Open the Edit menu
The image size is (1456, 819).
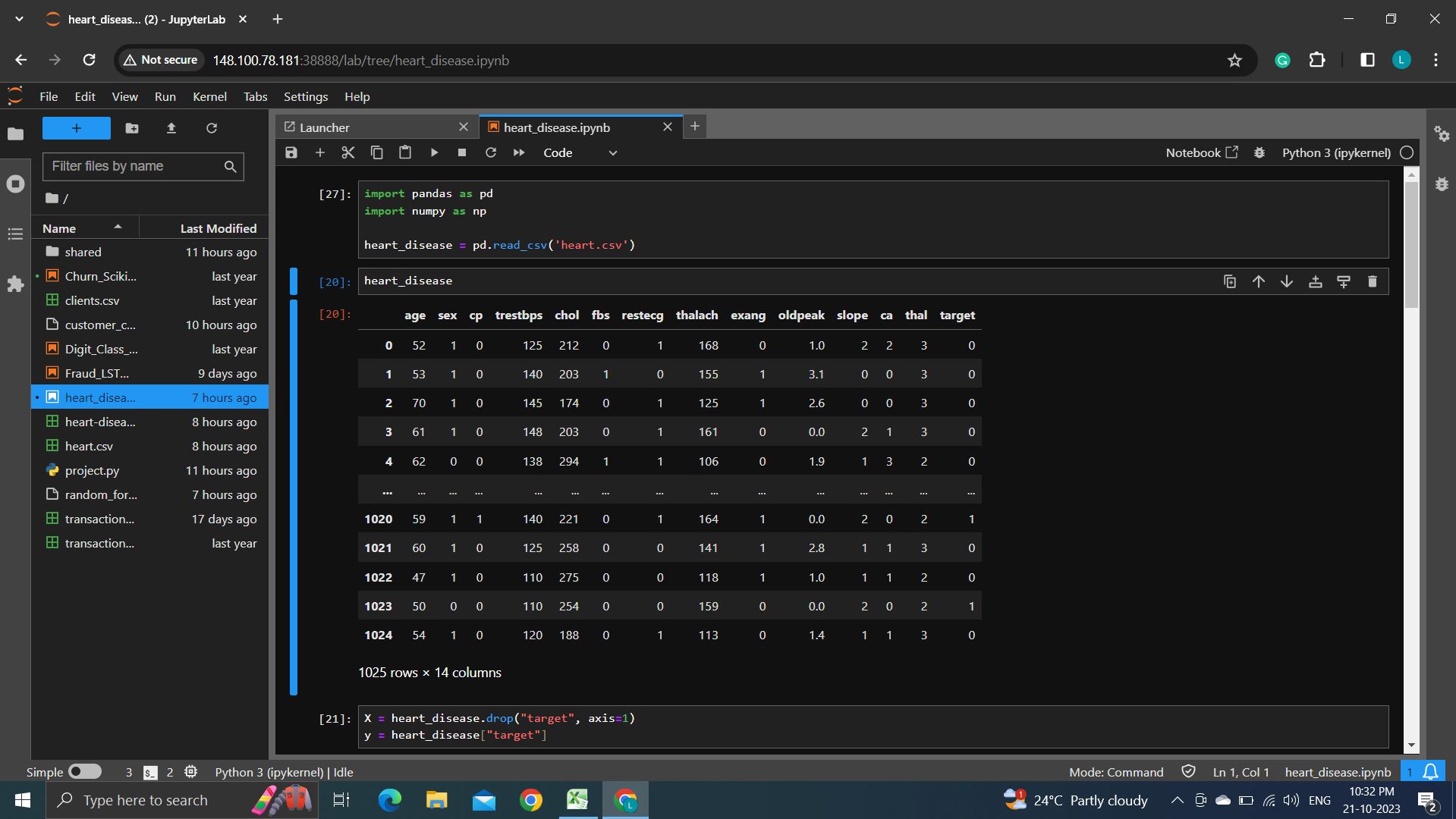pos(85,96)
